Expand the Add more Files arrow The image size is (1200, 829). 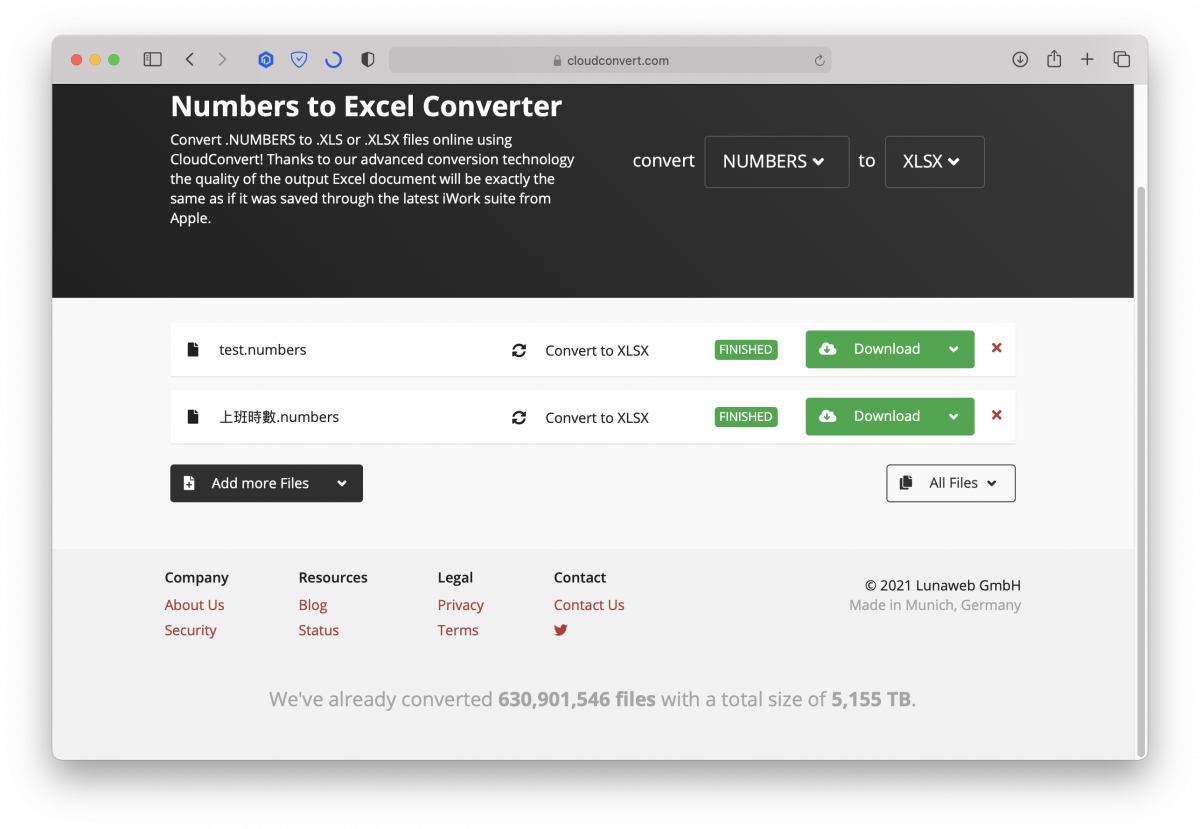click(x=342, y=483)
